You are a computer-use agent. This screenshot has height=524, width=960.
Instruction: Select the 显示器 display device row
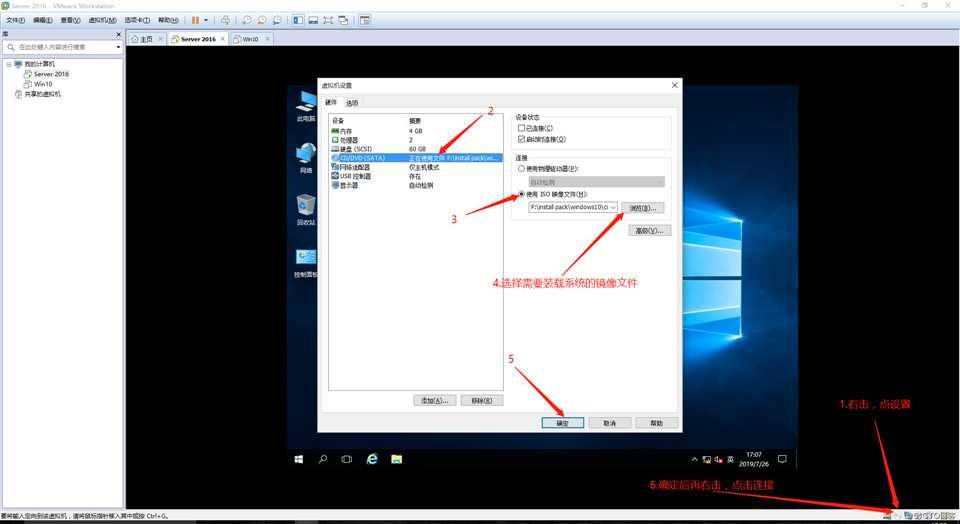click(x=416, y=185)
